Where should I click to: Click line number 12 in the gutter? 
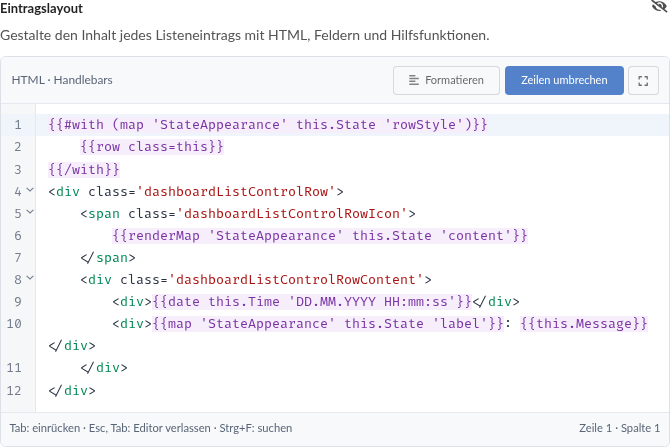pos(14,390)
